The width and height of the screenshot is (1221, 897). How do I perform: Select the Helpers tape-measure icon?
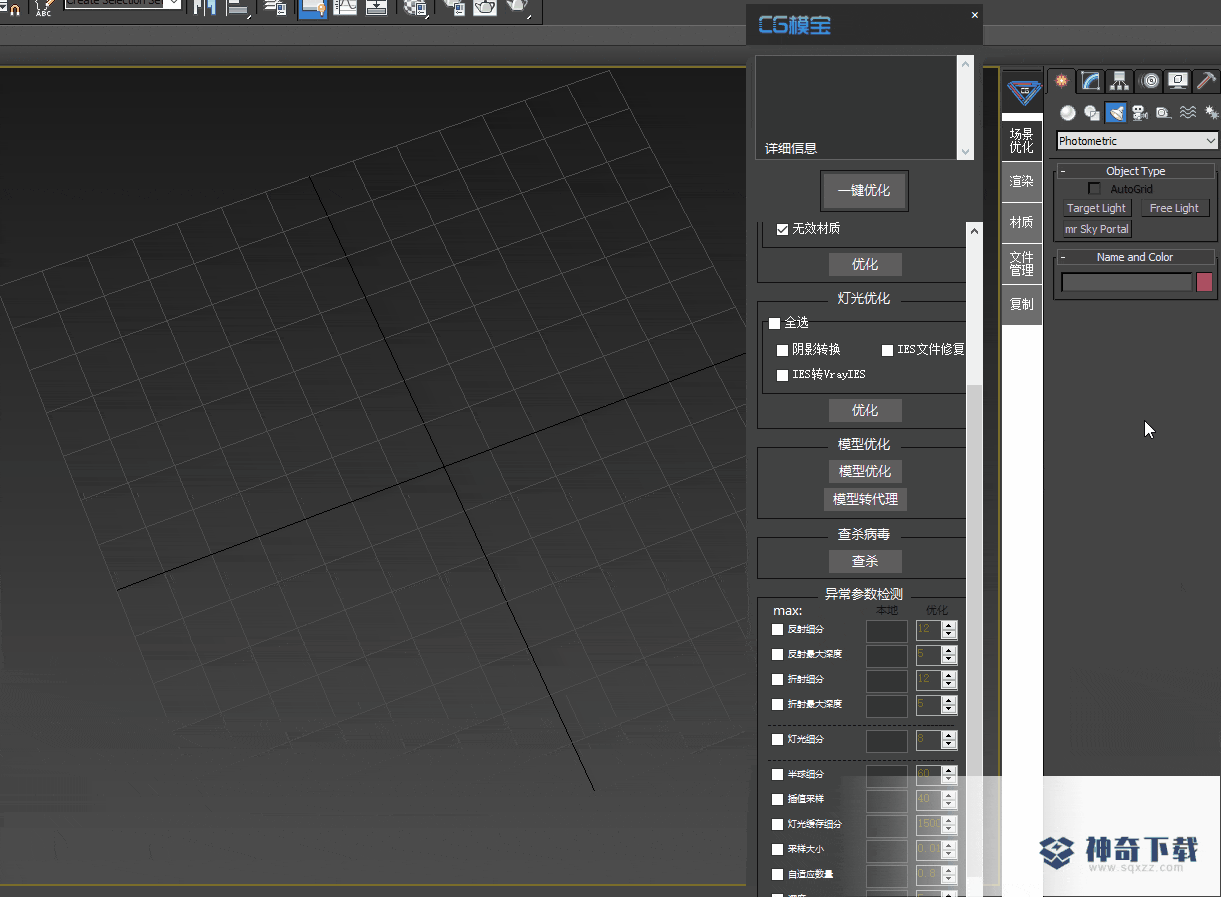tap(1164, 113)
